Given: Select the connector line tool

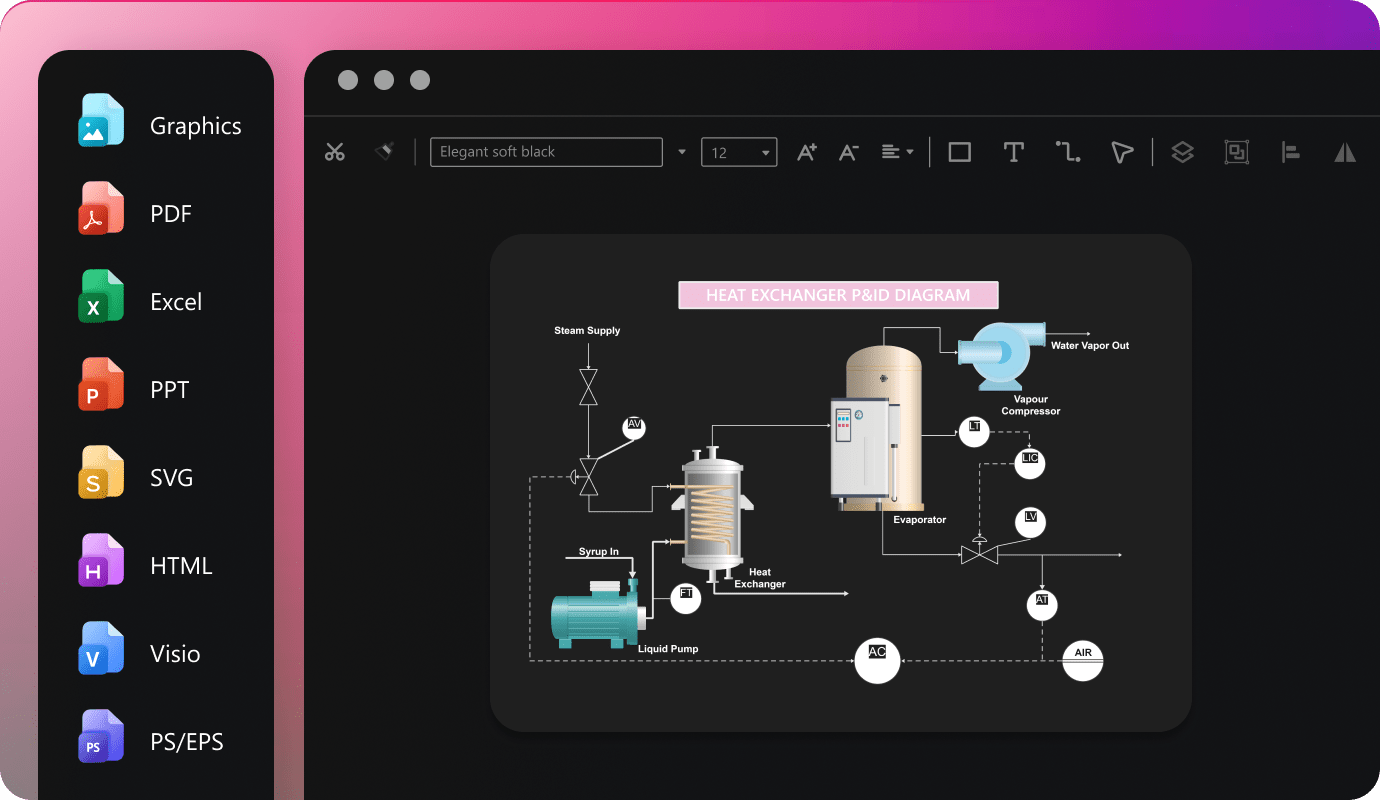Looking at the screenshot, I should pyautogui.click(x=1067, y=152).
